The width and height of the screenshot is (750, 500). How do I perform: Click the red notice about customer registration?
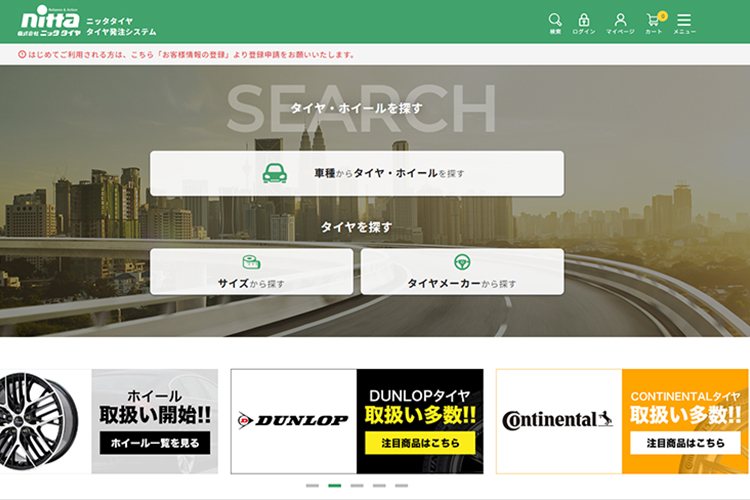[x=187, y=55]
